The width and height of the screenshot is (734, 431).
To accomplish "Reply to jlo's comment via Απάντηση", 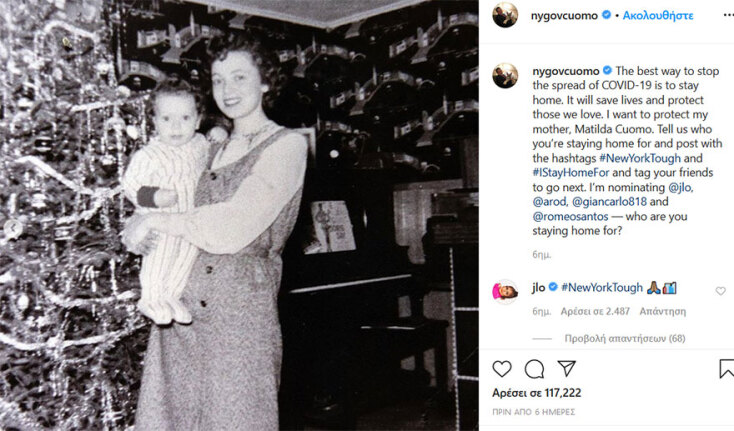I will 662,311.
